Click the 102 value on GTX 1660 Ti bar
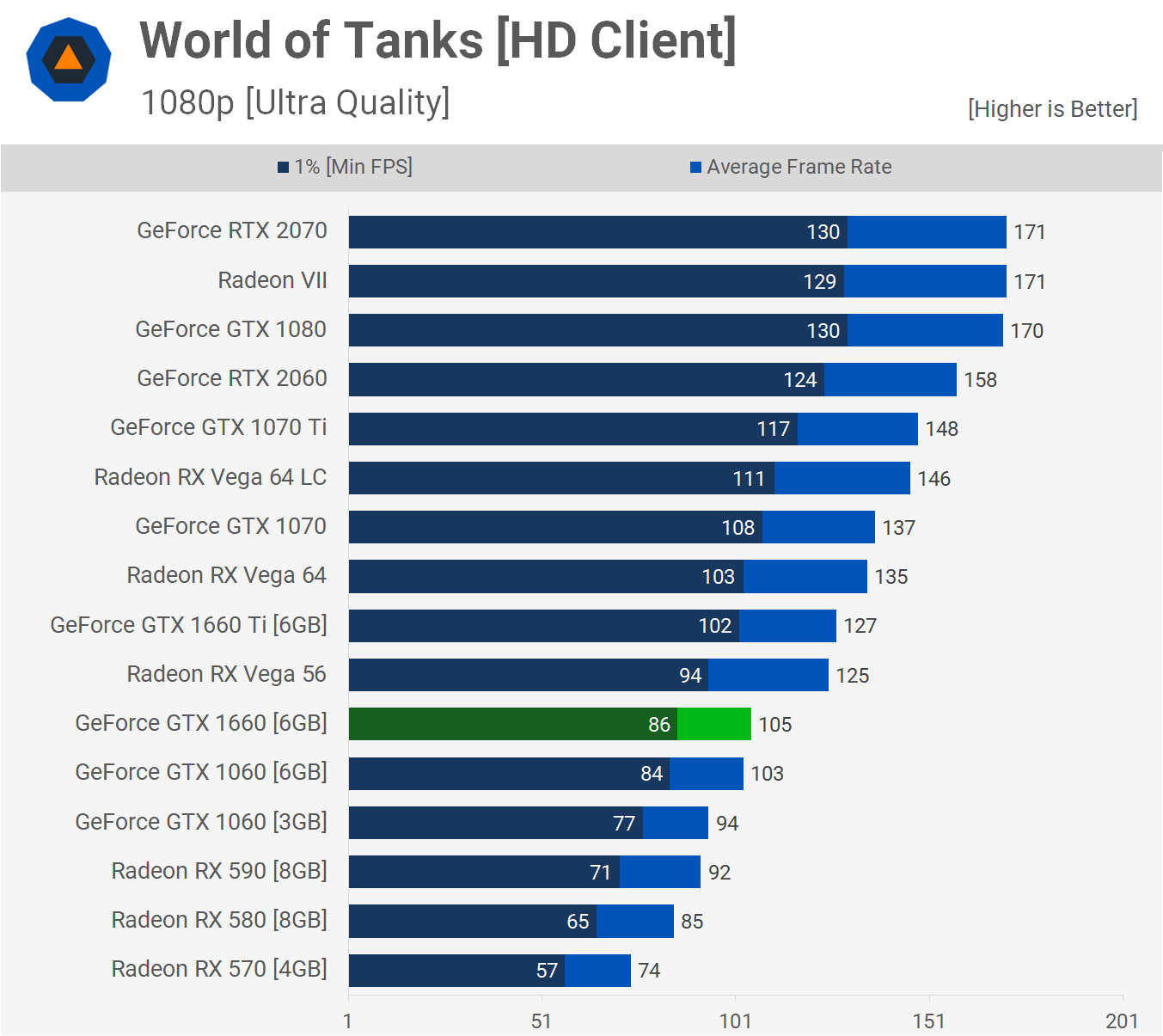 click(x=714, y=626)
